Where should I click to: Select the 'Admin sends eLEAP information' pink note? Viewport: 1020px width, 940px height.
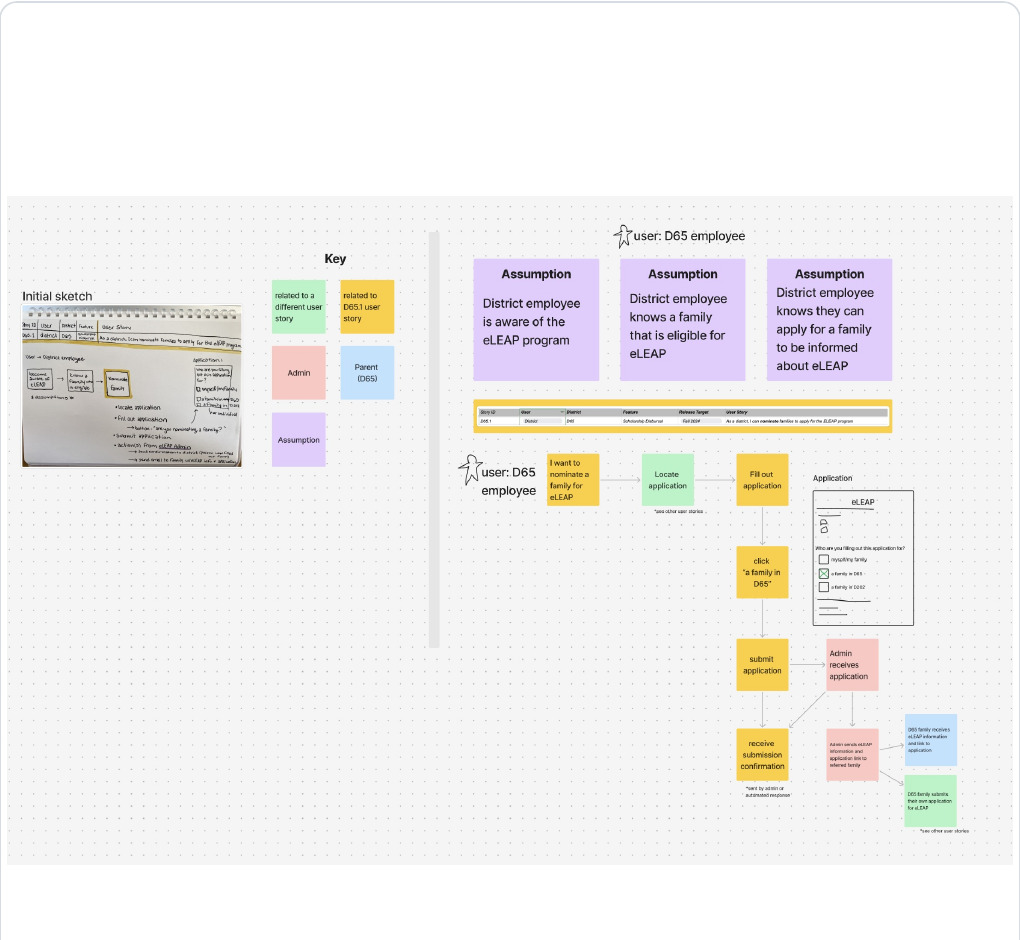pos(852,755)
